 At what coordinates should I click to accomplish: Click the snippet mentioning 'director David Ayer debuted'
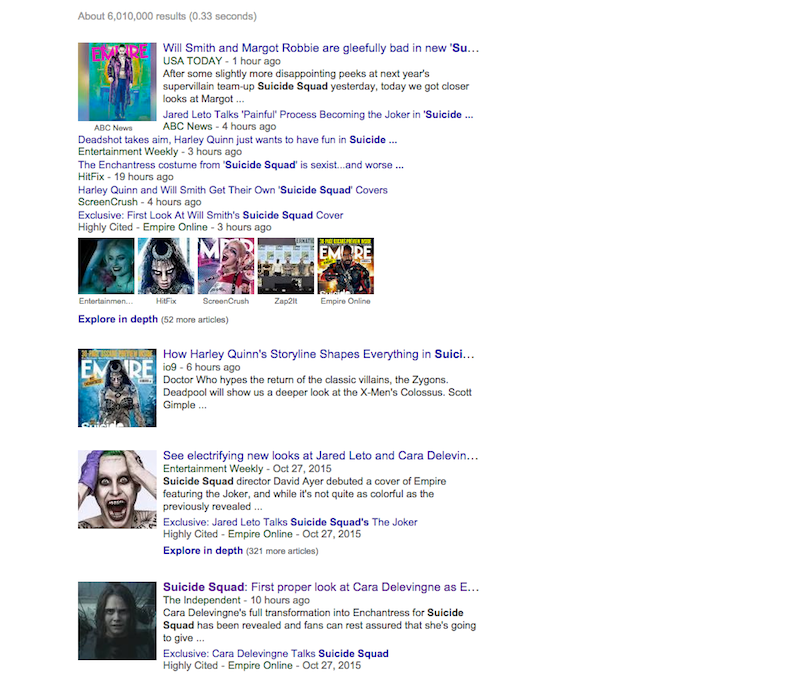[305, 494]
